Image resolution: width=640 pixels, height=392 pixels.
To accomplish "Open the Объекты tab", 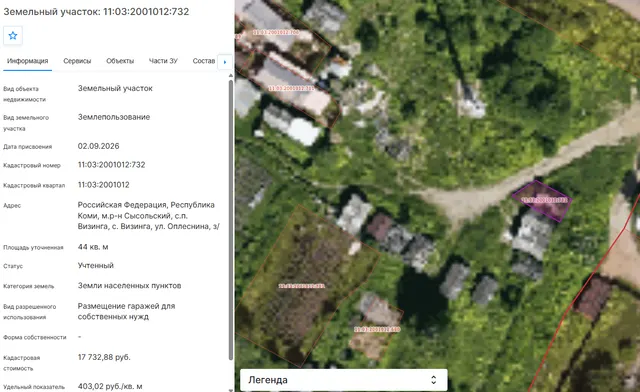I will 120,61.
